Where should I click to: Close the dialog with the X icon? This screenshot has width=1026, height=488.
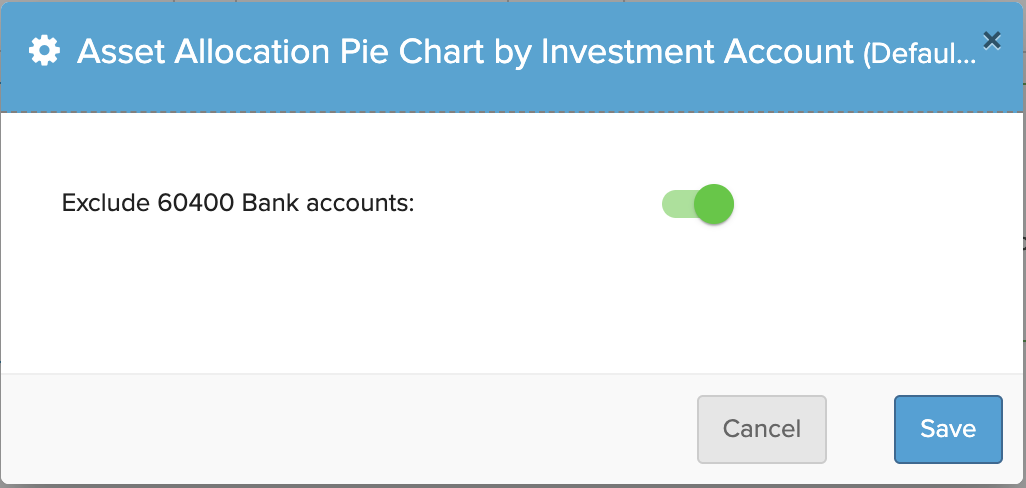992,41
